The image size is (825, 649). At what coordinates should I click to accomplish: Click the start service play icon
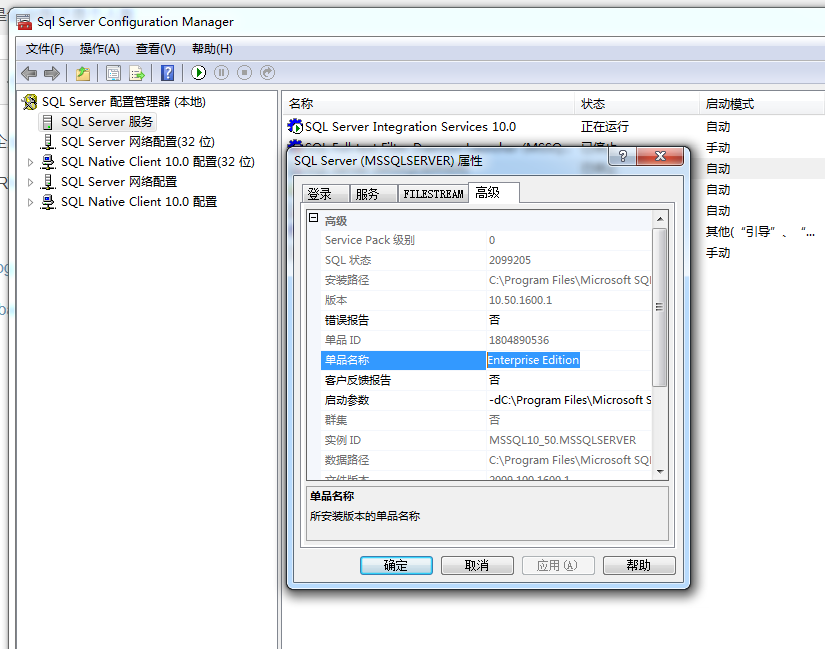pos(198,73)
